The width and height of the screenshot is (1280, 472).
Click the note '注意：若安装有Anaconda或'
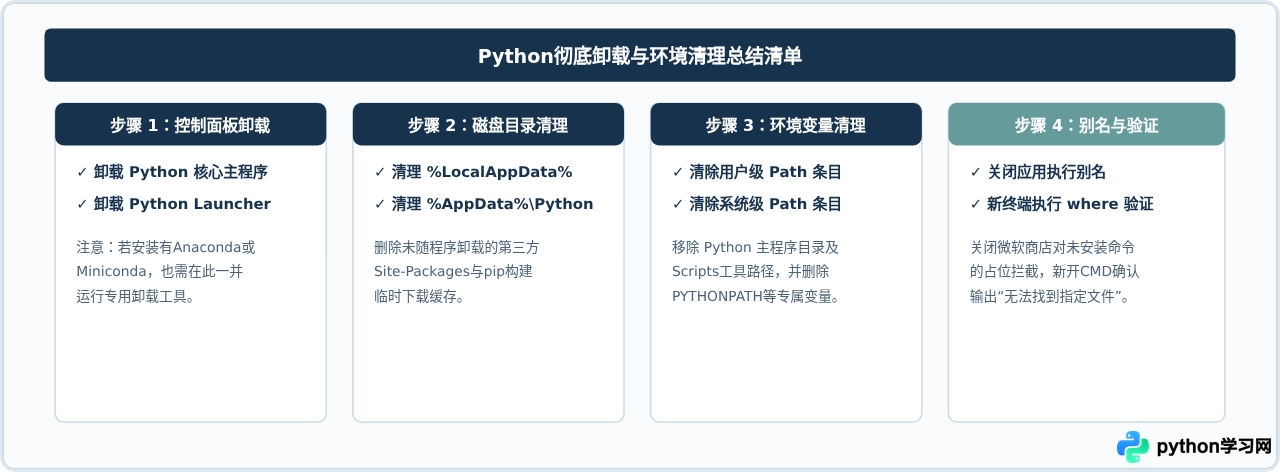(x=166, y=247)
